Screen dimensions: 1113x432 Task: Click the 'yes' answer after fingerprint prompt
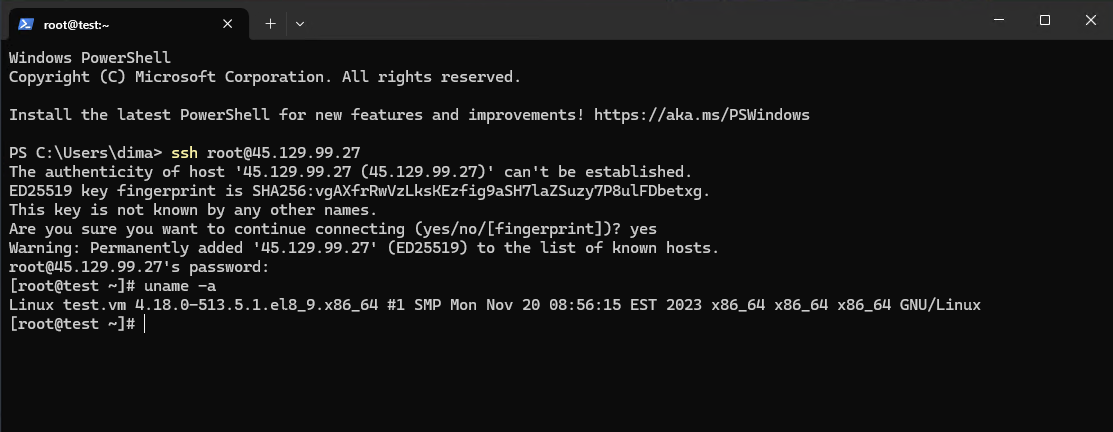(643, 229)
